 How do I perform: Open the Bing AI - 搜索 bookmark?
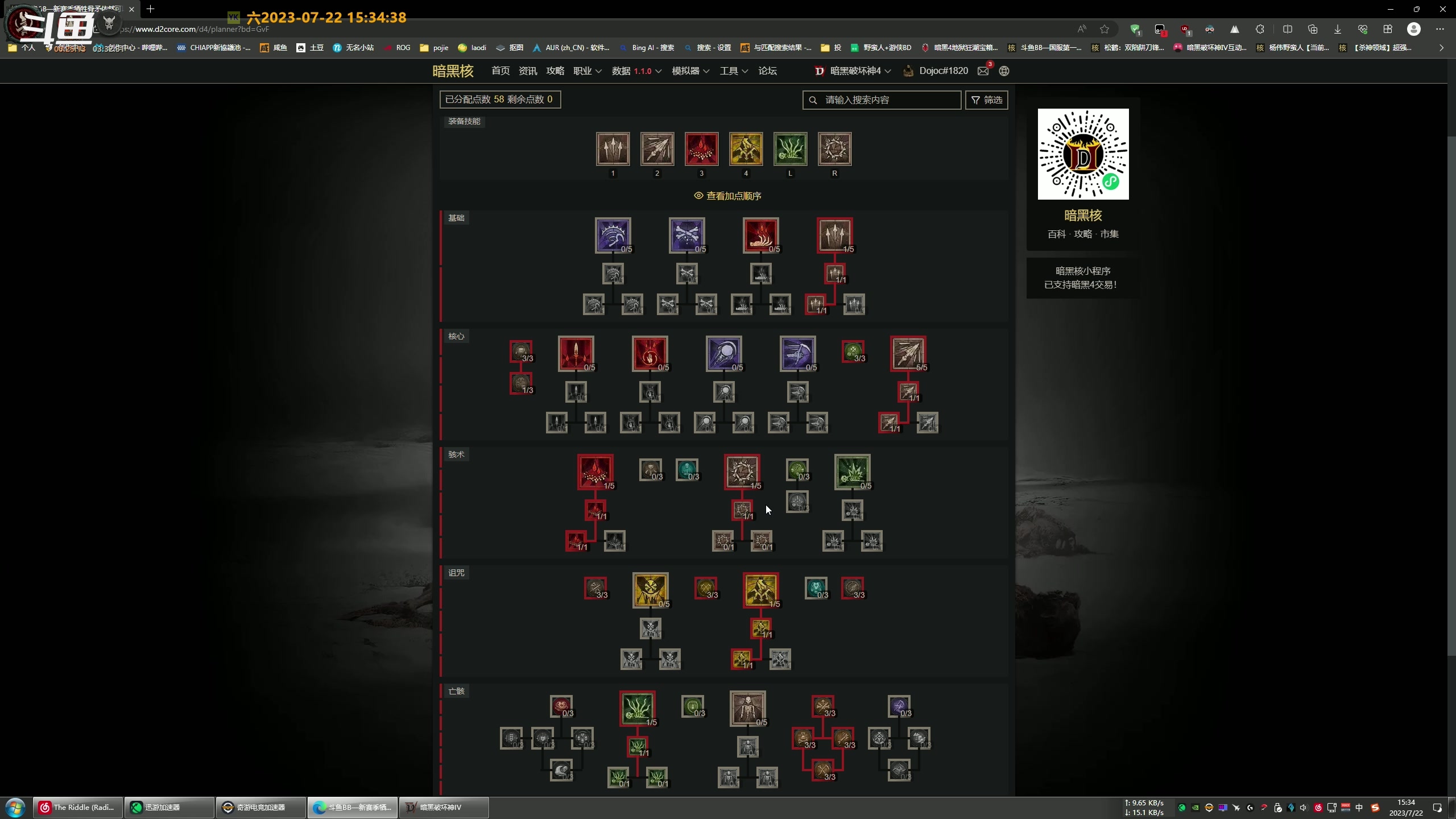[x=647, y=48]
